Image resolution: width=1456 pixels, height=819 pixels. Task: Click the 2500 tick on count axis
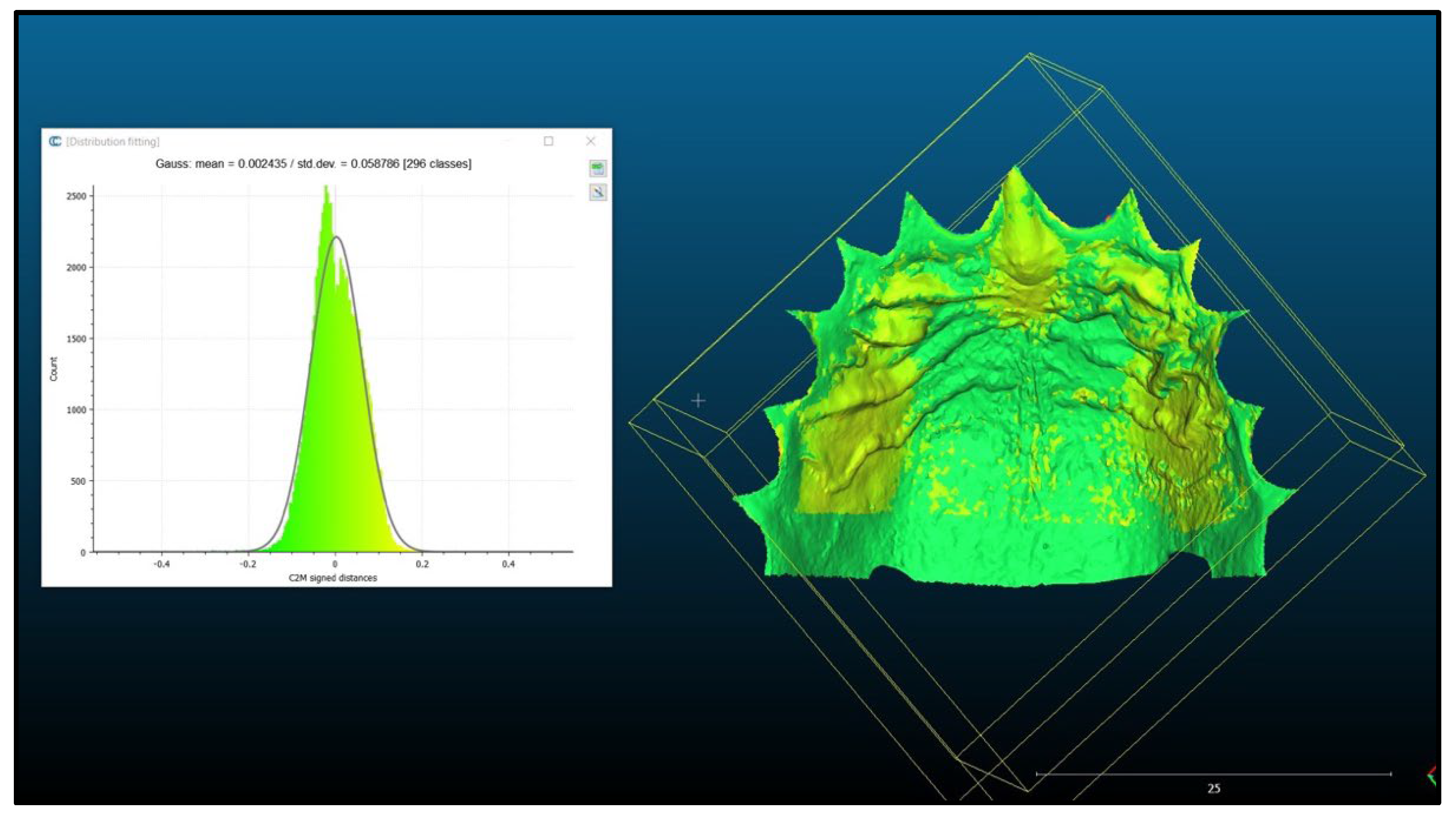(x=77, y=196)
